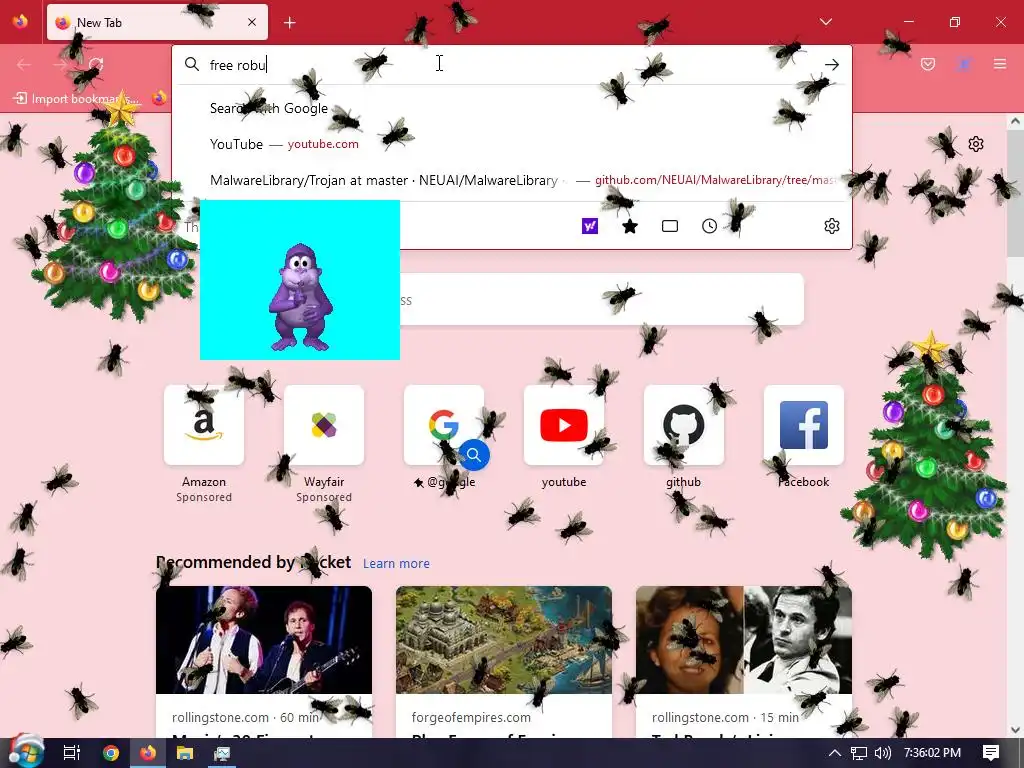Open the Windows Start menu
The height and width of the screenshot is (768, 1024).
(26, 753)
